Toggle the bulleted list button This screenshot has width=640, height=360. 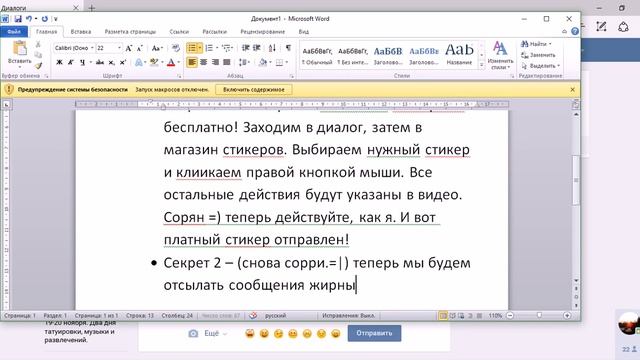coord(191,48)
